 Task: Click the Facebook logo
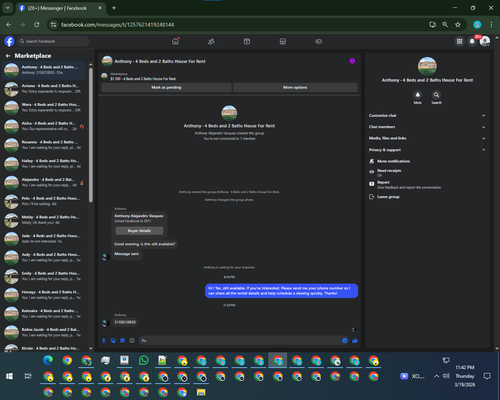(x=9, y=41)
